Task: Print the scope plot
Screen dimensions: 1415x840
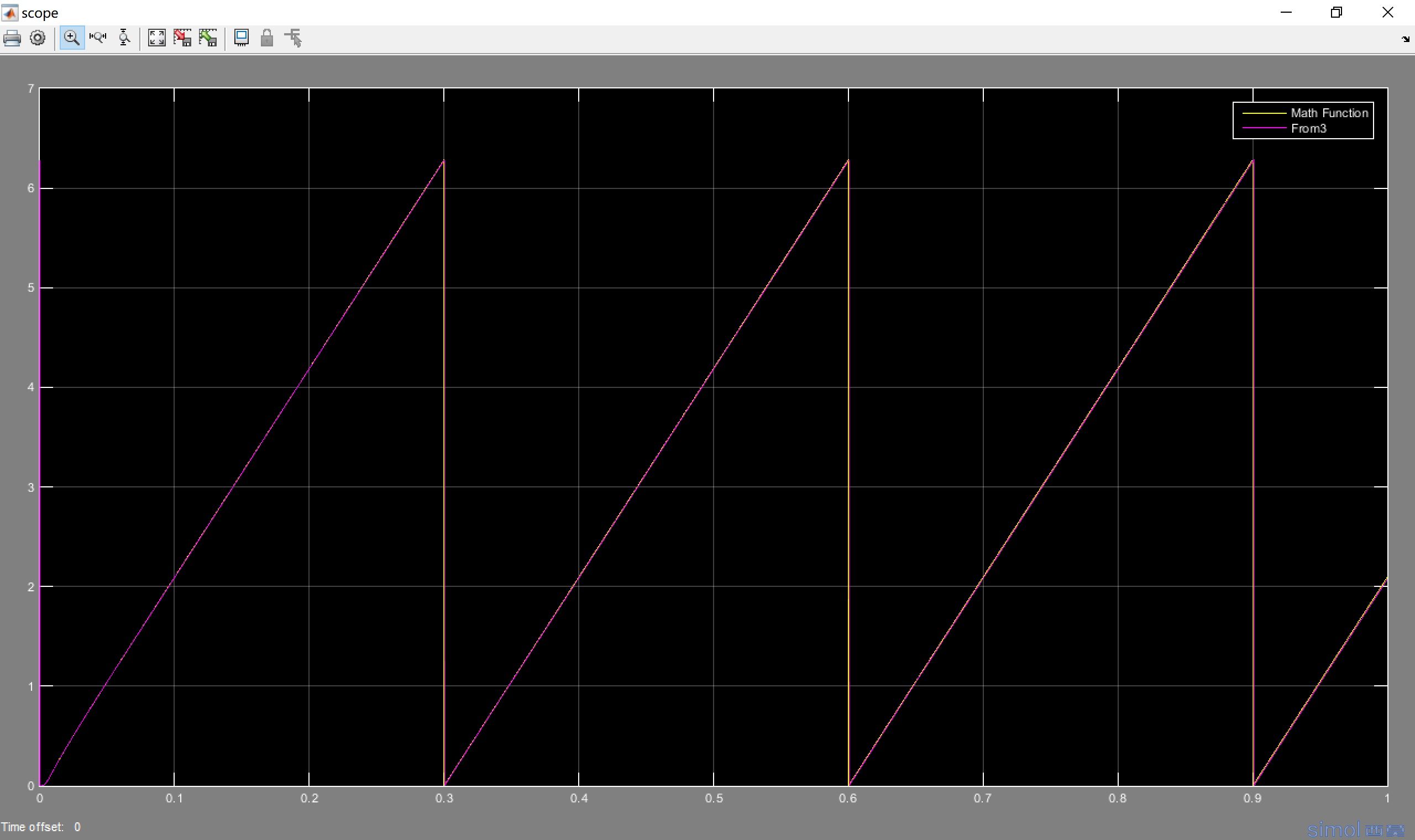Action: 12,38
